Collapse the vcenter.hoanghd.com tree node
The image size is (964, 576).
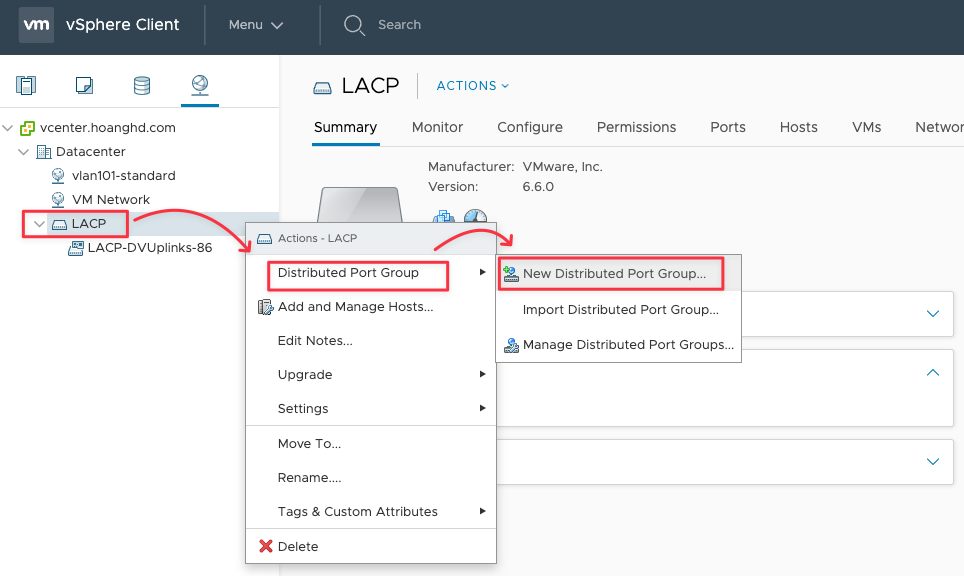(8, 128)
